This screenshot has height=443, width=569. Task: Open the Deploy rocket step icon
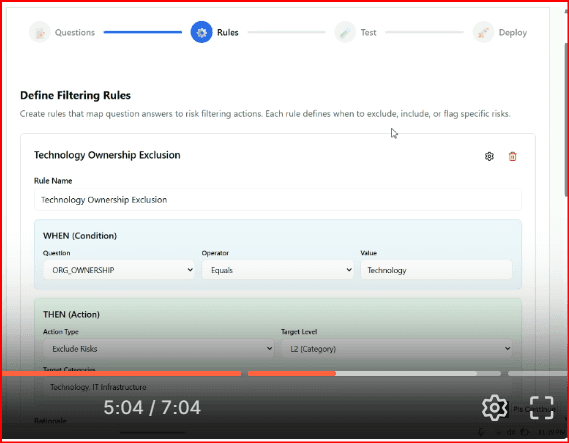[483, 32]
